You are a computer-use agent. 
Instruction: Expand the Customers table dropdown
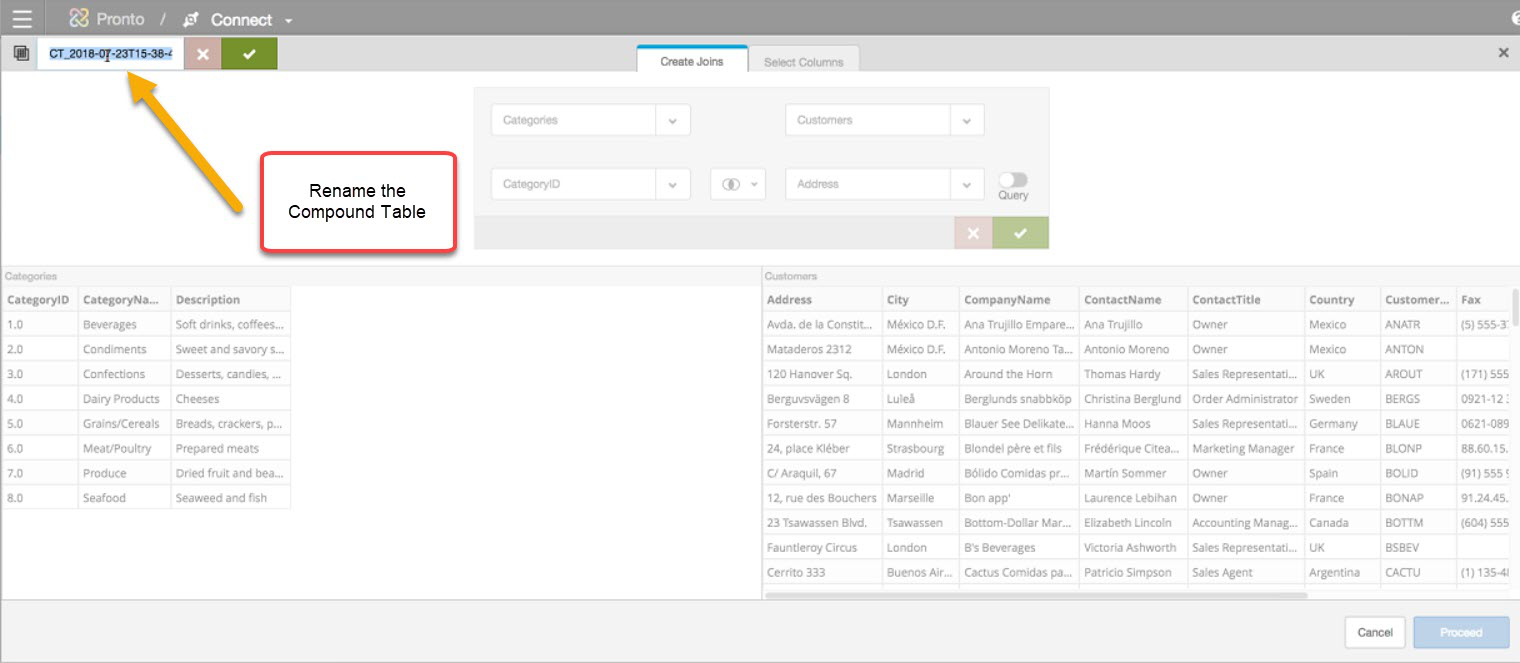pos(966,120)
